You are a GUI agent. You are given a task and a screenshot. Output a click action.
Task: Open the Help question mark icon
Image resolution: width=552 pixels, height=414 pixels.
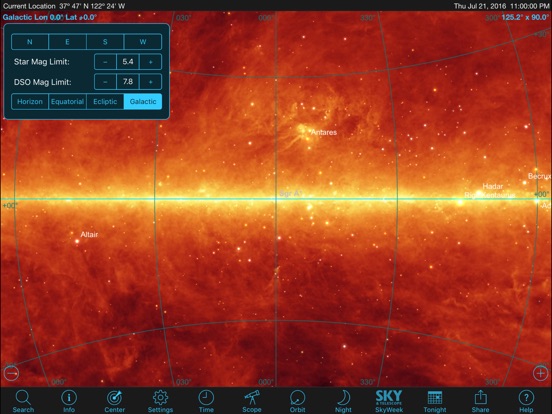click(x=526, y=398)
